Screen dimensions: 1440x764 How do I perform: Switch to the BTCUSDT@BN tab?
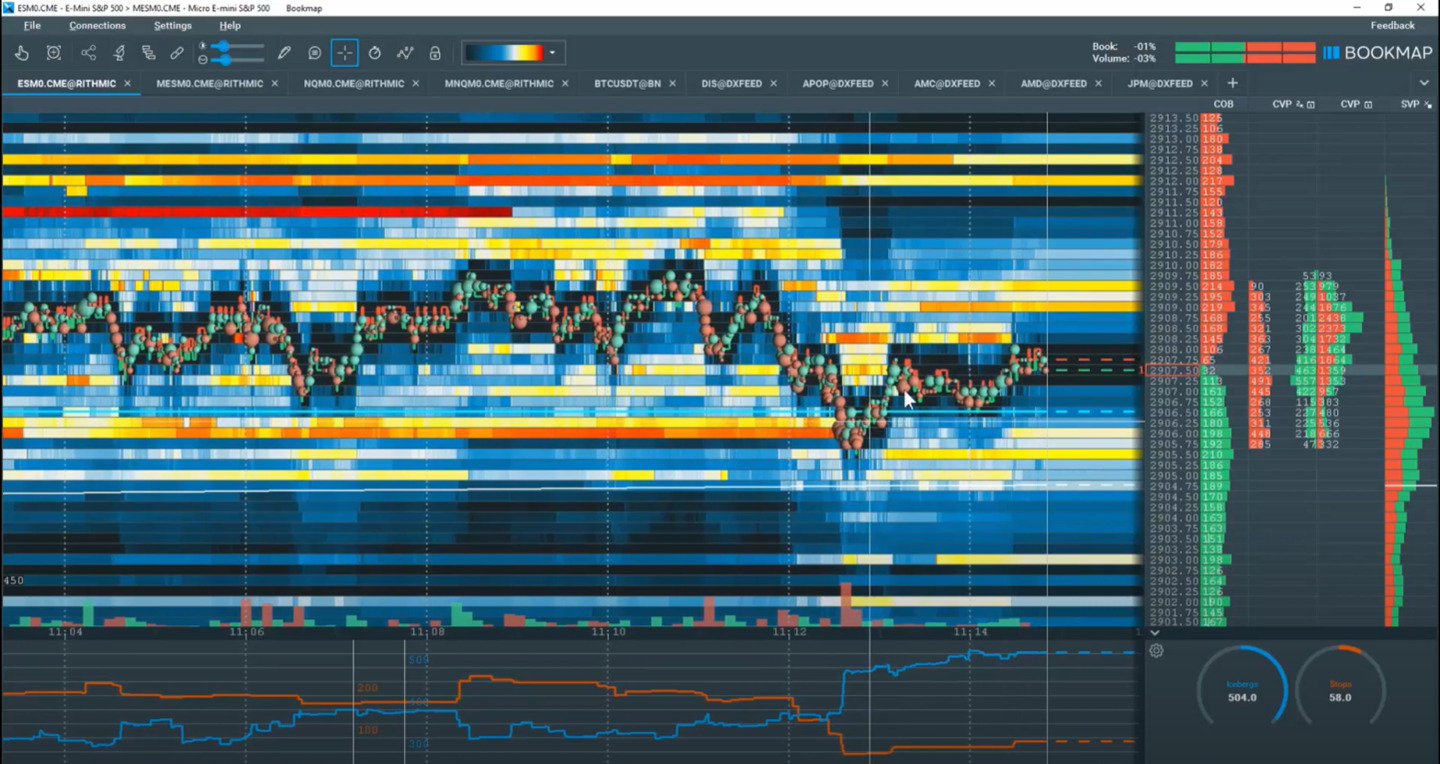pyautogui.click(x=627, y=84)
